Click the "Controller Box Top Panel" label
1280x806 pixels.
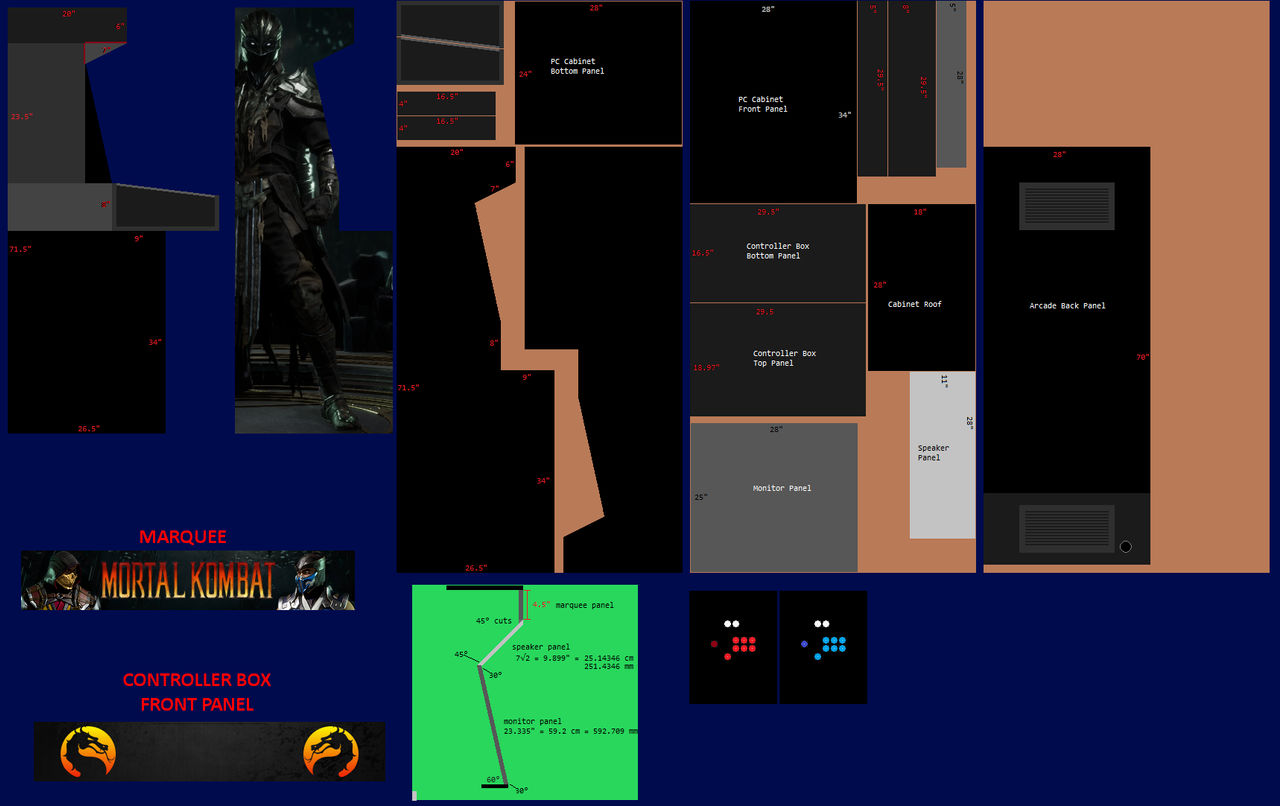pyautogui.click(x=785, y=358)
